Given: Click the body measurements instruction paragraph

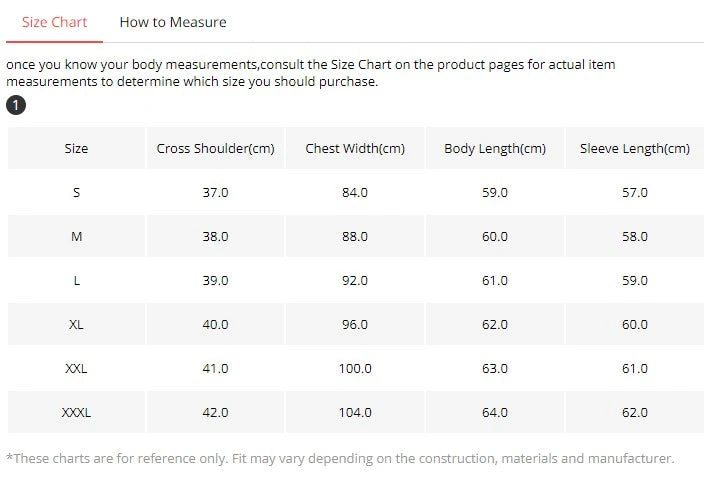Looking at the screenshot, I should tap(311, 73).
